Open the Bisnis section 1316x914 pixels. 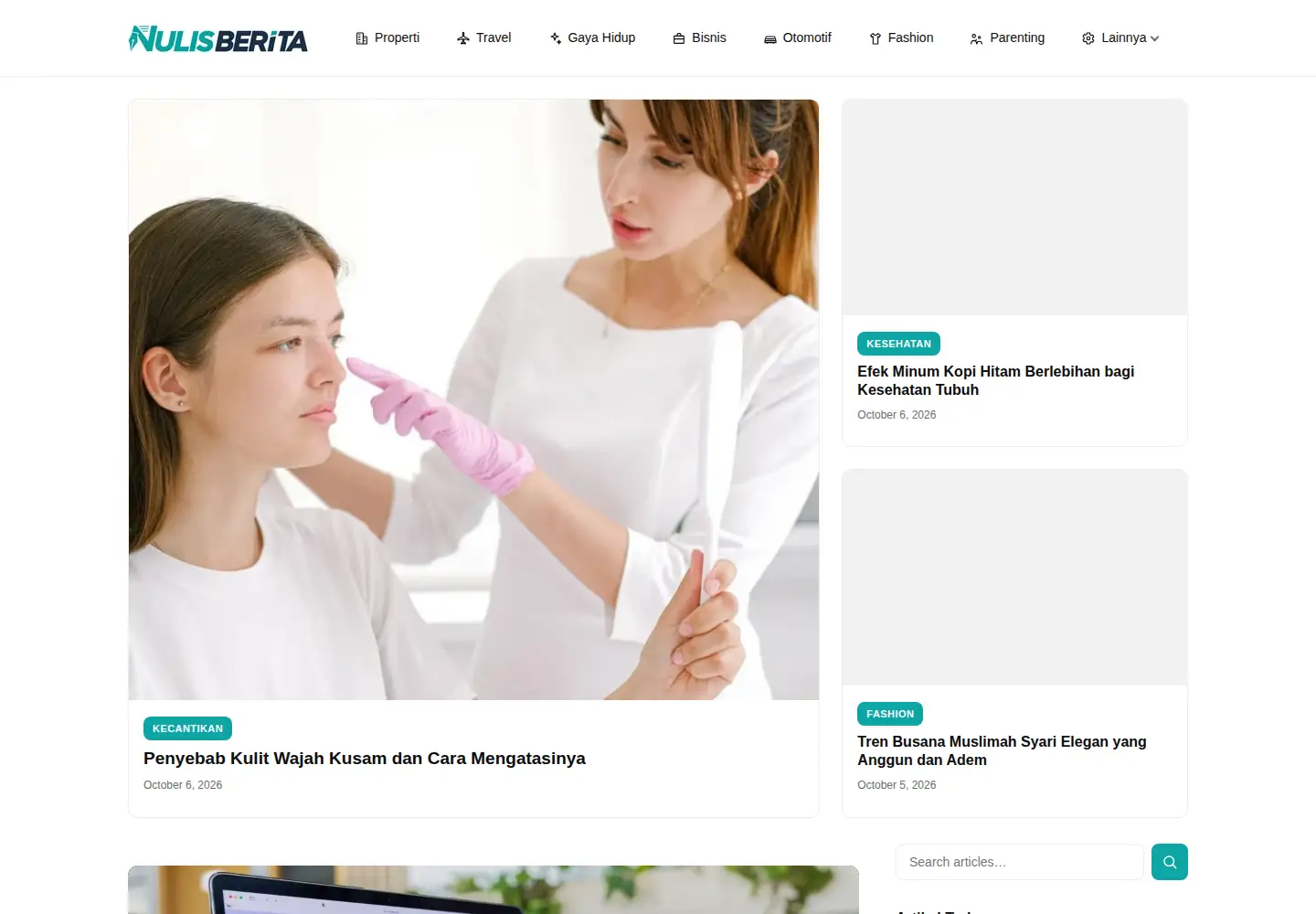pos(700,37)
